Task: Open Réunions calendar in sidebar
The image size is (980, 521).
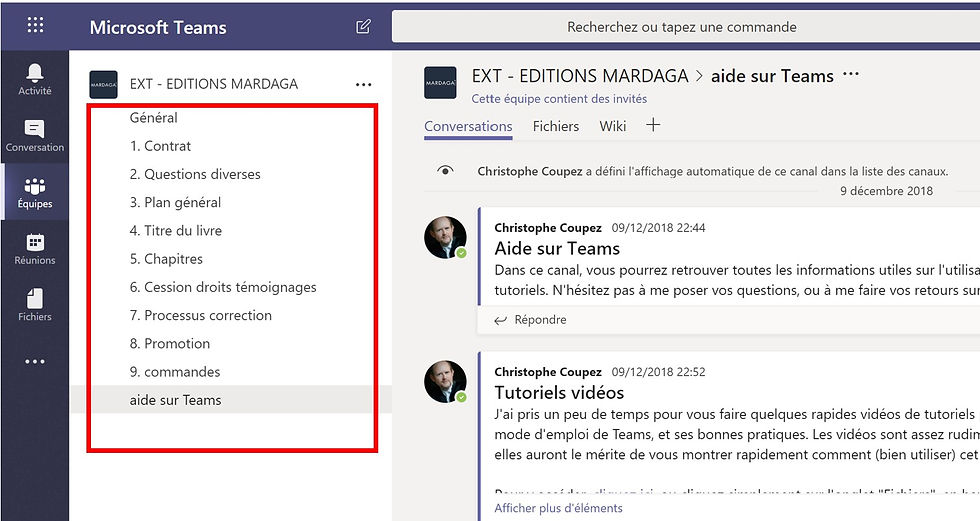Action: click(35, 249)
